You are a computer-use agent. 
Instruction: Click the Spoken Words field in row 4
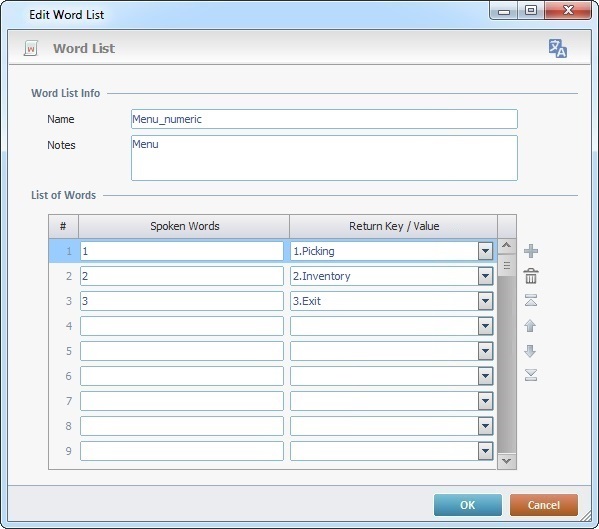pos(182,326)
